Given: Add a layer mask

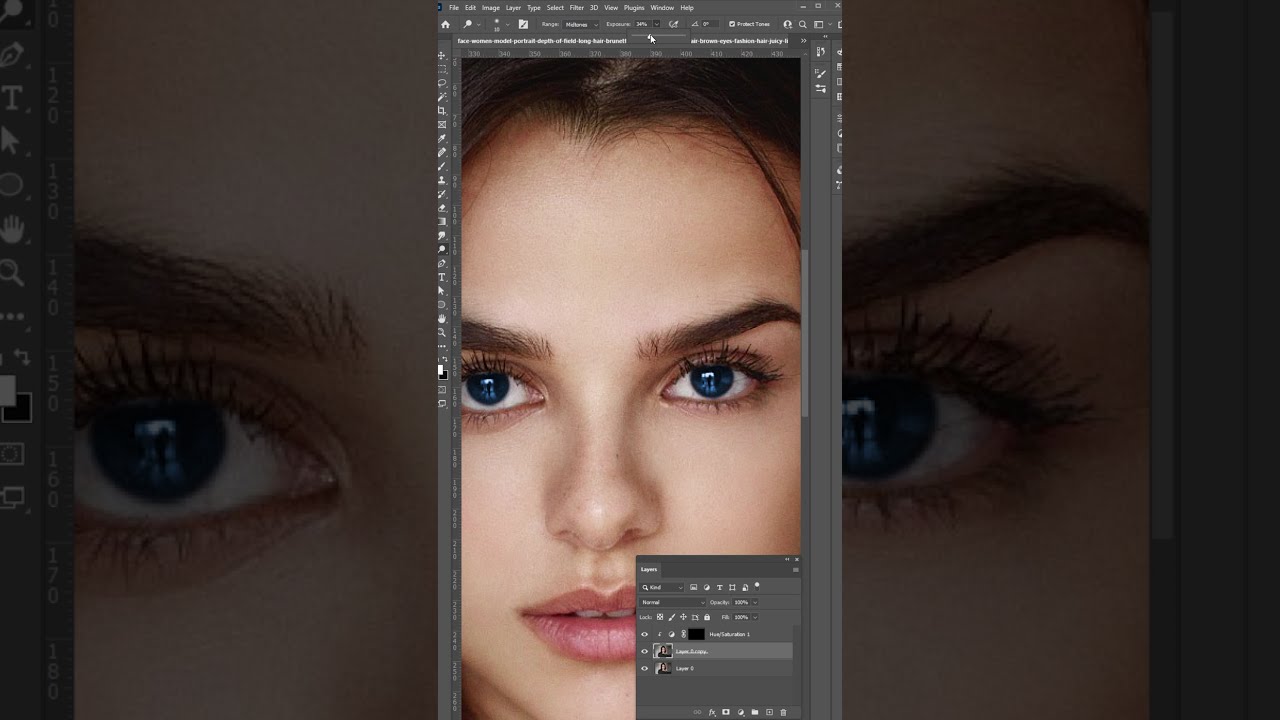Looking at the screenshot, I should coord(726,712).
